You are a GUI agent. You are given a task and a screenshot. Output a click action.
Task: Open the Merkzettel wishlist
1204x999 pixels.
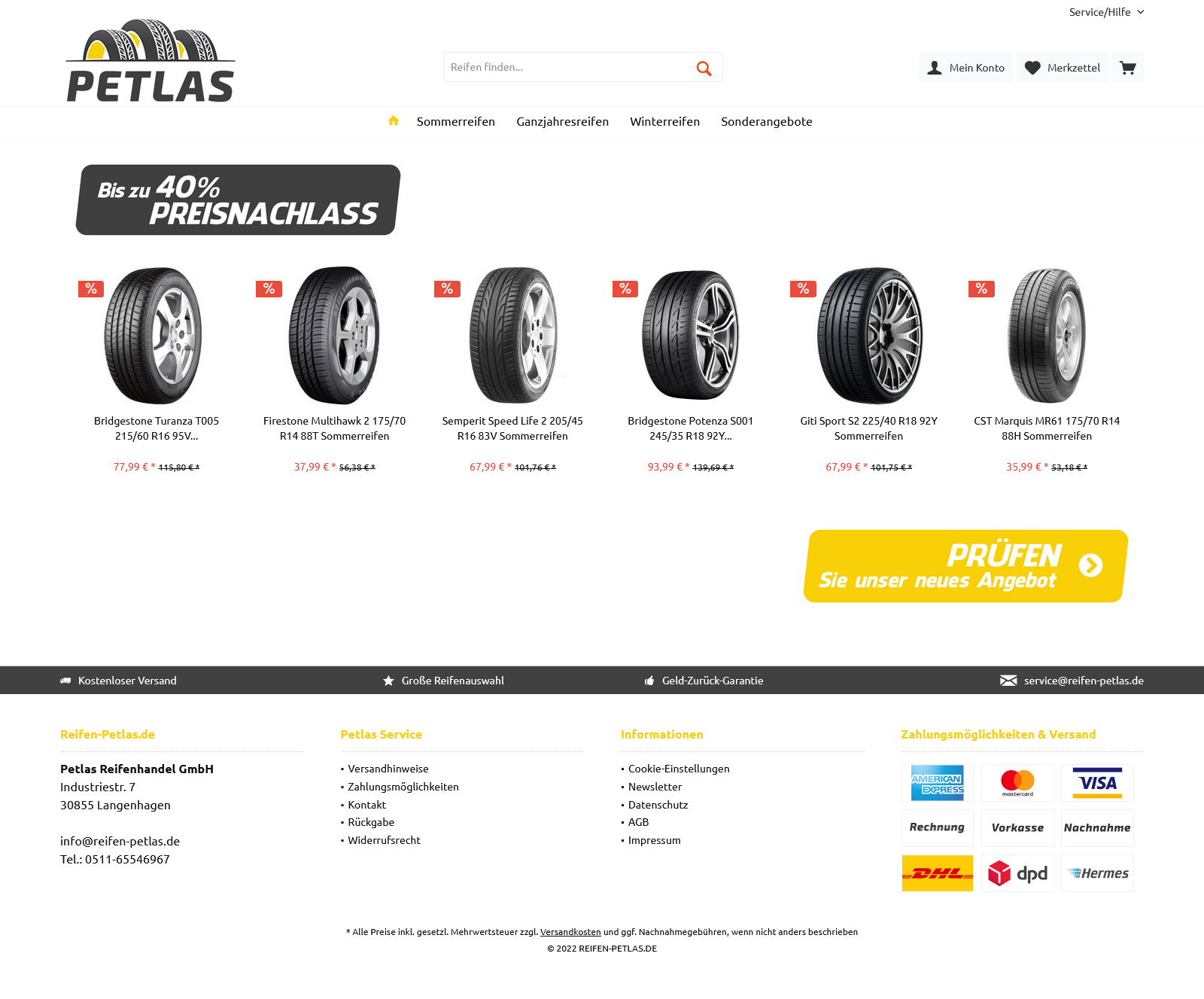(1063, 67)
